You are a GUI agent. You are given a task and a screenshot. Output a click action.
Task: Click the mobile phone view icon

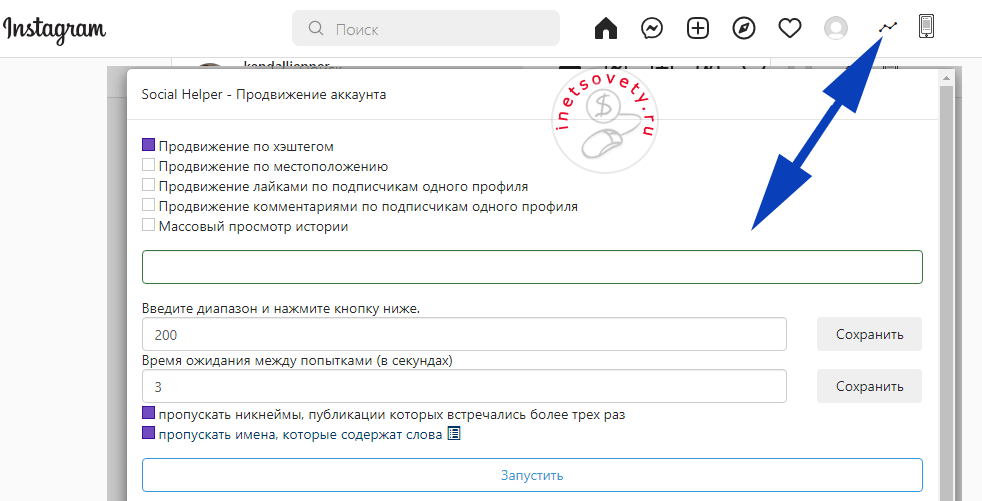(x=926, y=27)
